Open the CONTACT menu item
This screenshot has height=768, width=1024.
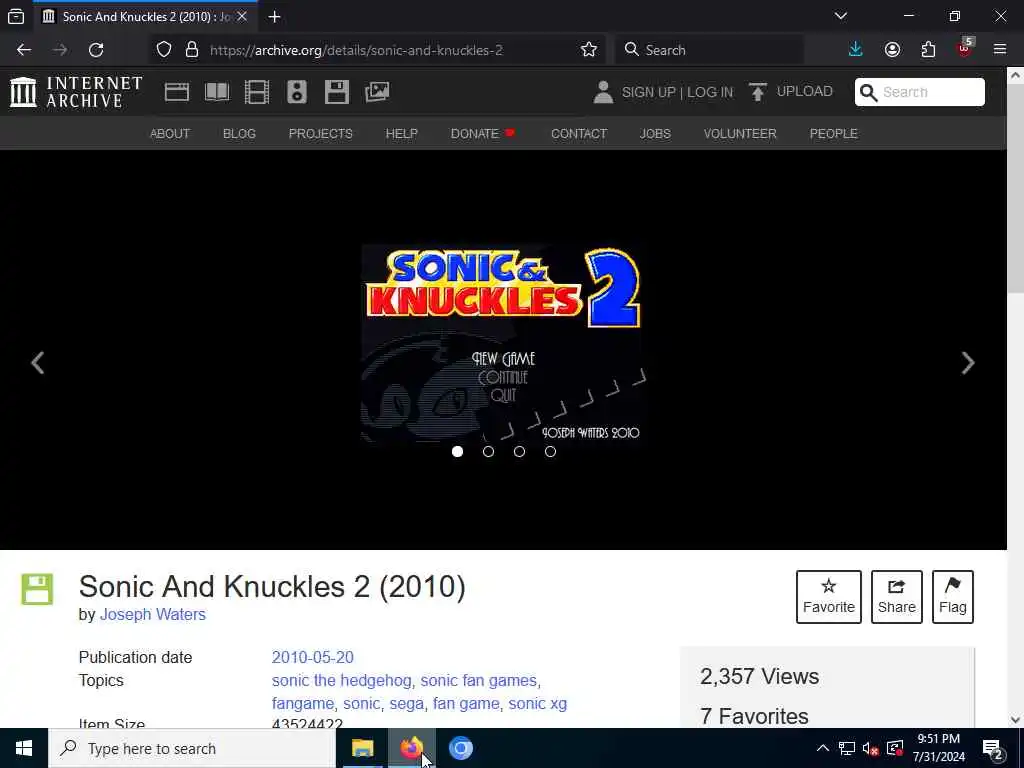(579, 133)
